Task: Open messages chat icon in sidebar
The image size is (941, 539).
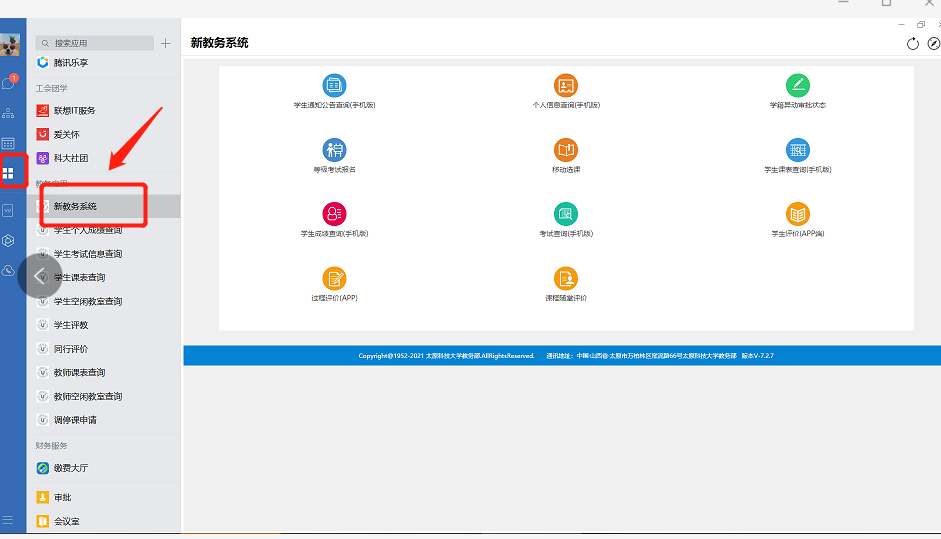Action: (9, 83)
